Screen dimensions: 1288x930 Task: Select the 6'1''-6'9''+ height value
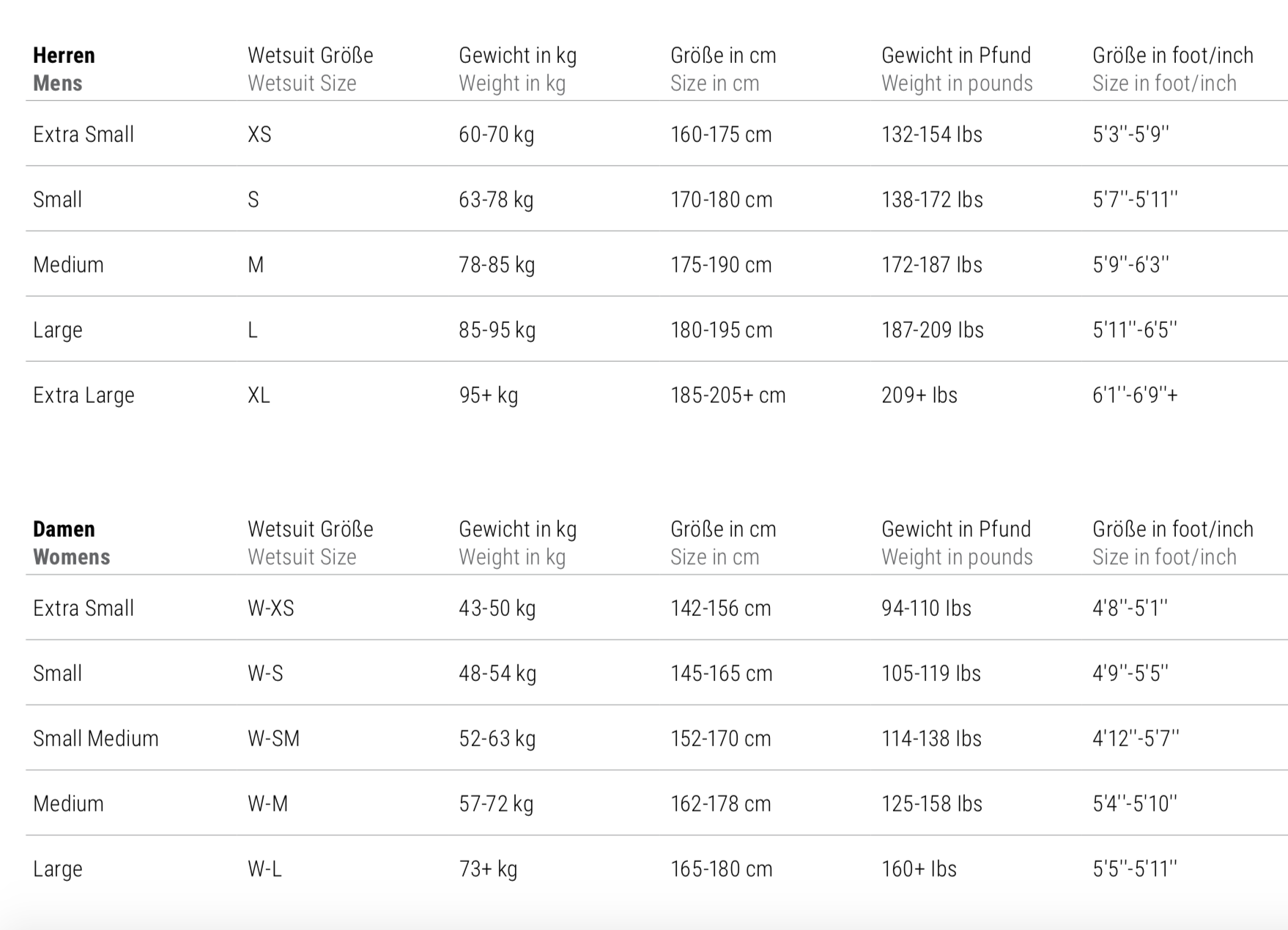coord(1135,395)
